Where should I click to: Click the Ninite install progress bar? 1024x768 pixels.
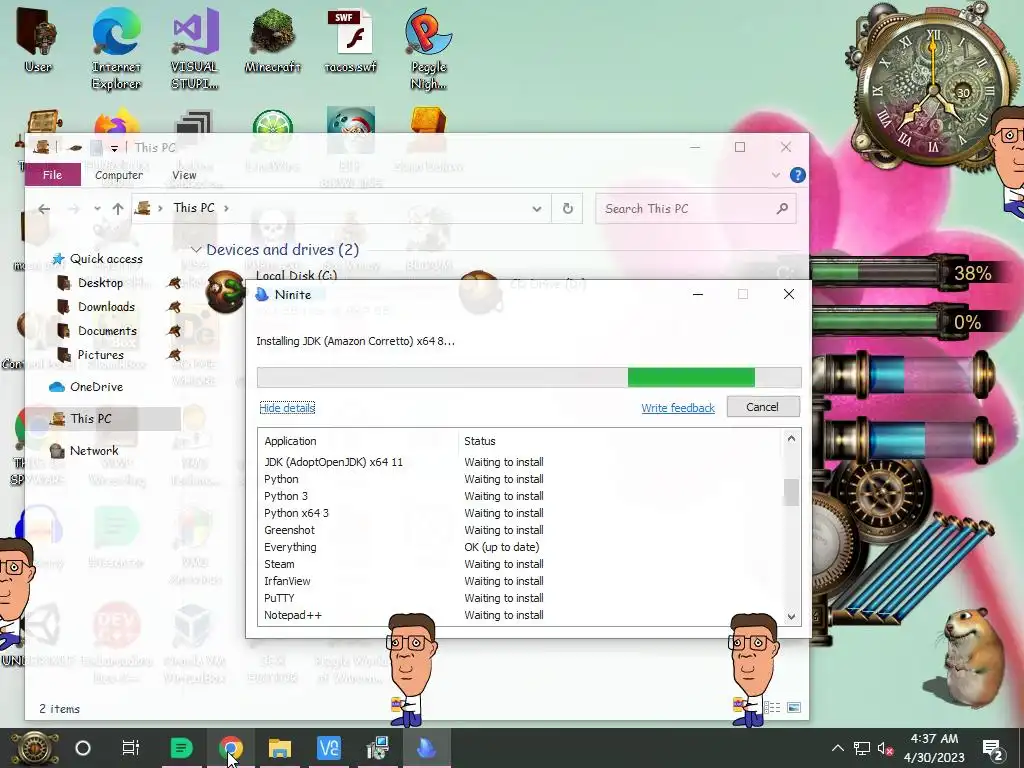point(529,377)
